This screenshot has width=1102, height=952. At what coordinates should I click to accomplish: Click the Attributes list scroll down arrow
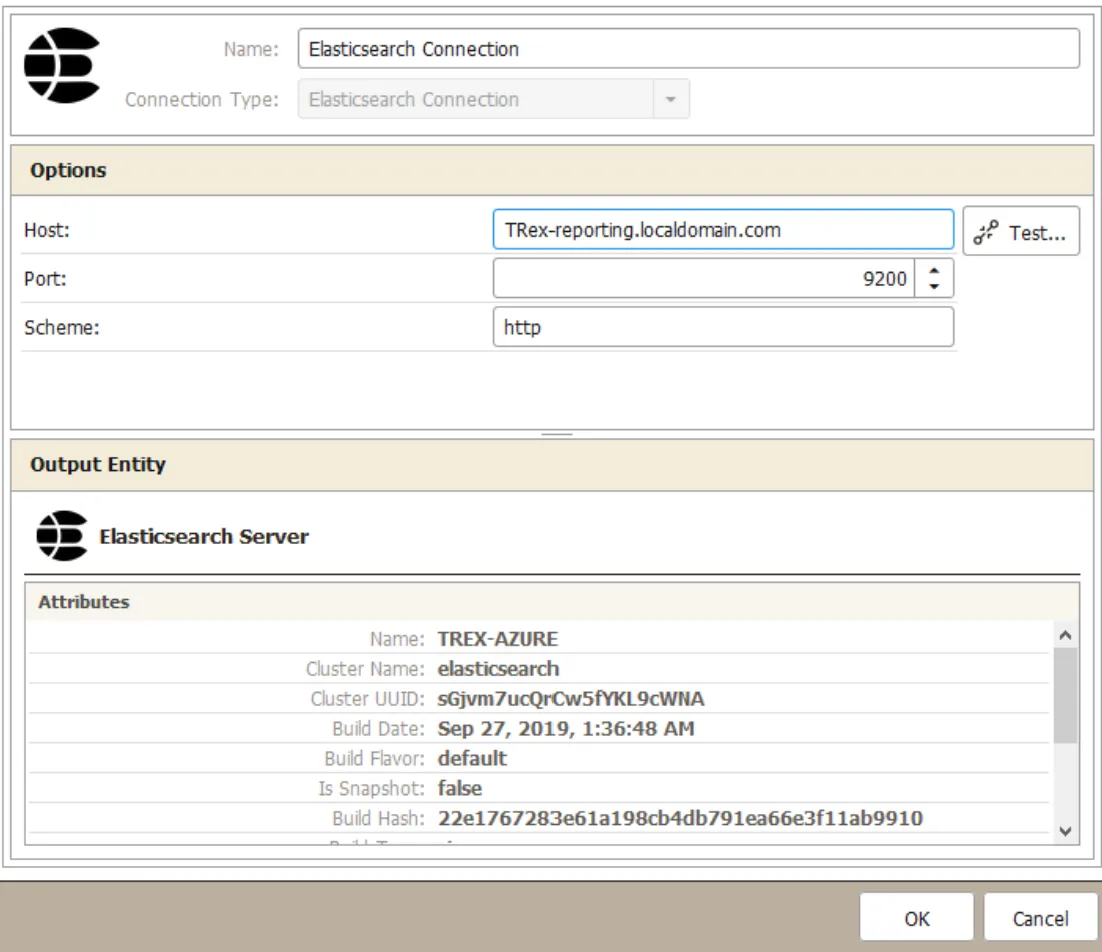pyautogui.click(x=1065, y=831)
